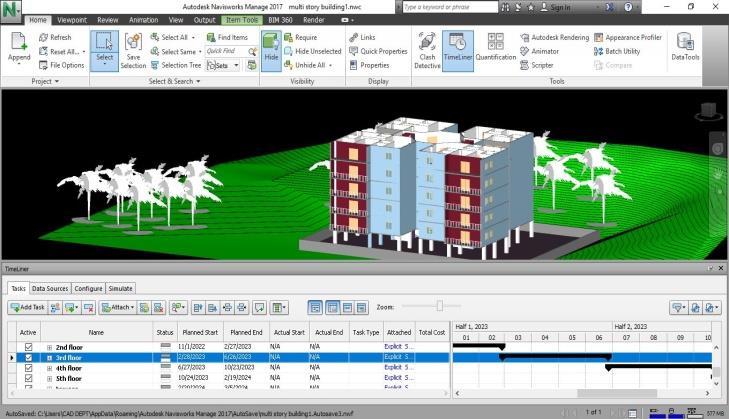
Task: Toggle the Hide tool
Action: (271, 51)
